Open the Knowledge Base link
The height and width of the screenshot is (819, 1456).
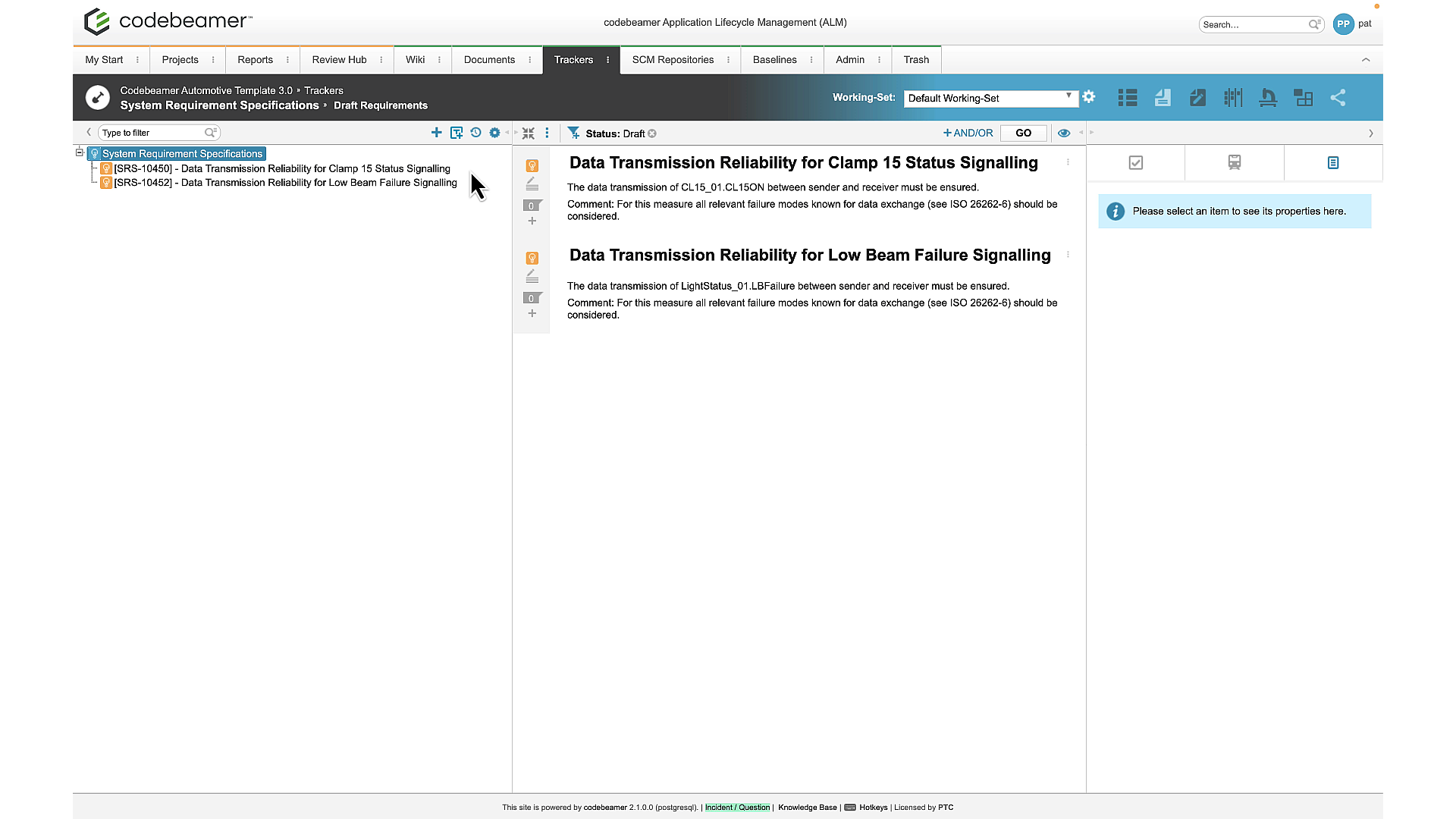point(807,807)
